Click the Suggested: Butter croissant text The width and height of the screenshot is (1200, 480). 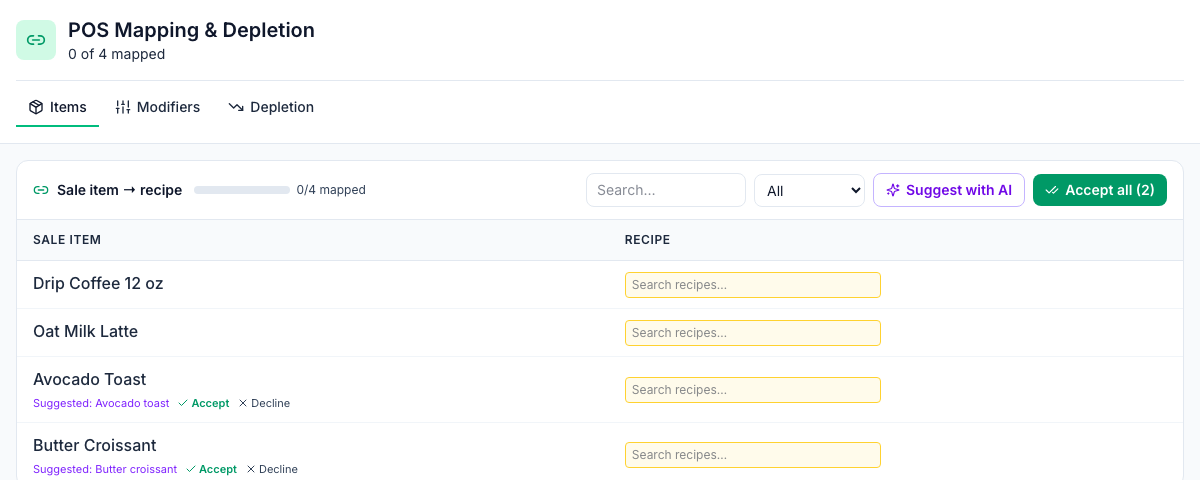click(105, 470)
